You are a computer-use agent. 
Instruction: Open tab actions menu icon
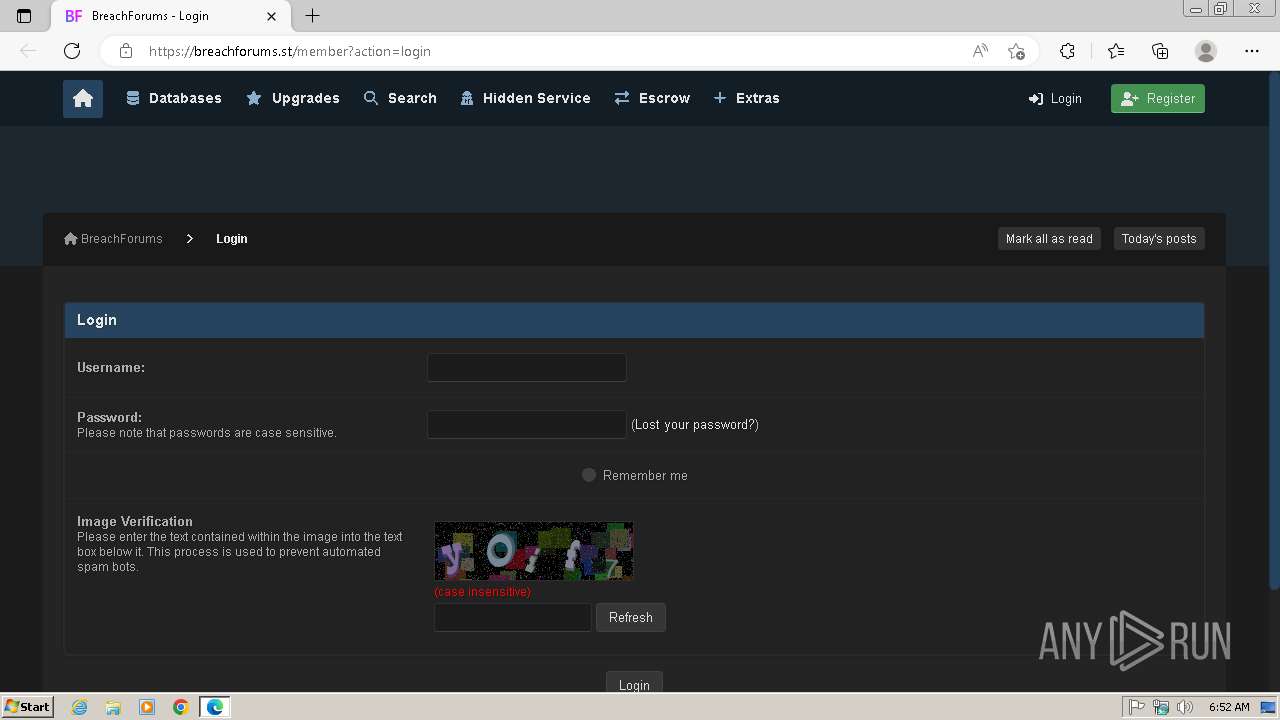pos(24,16)
